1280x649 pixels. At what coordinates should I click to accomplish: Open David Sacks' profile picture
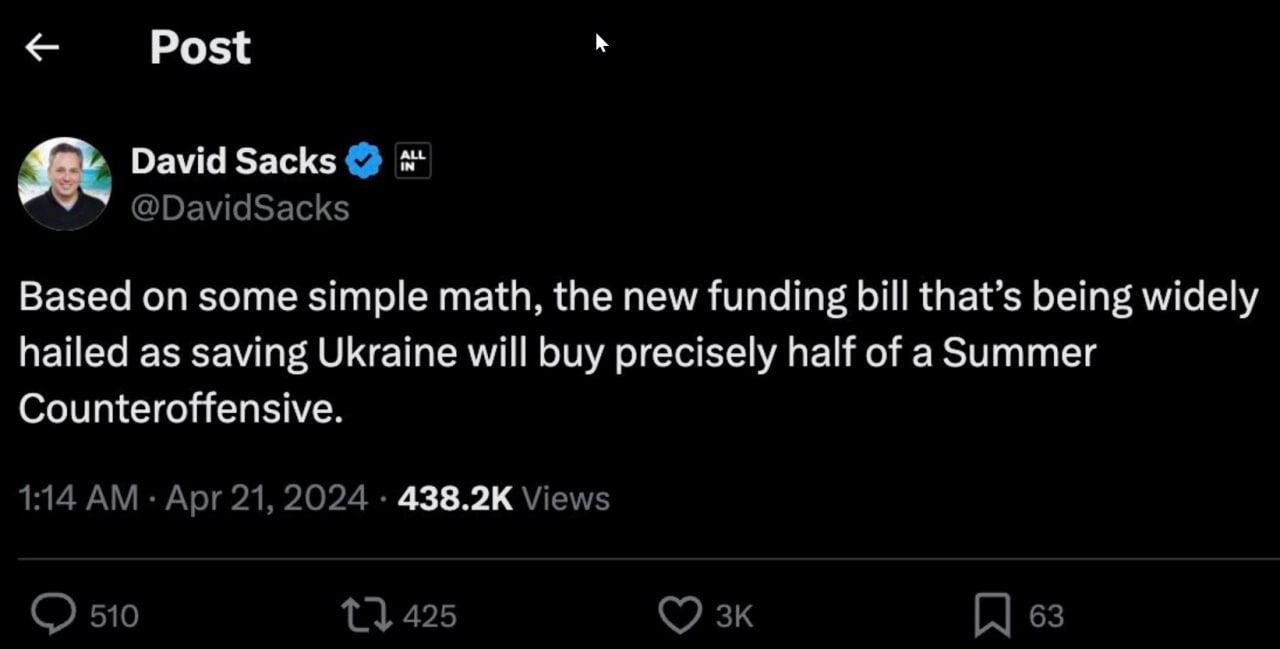[x=65, y=184]
